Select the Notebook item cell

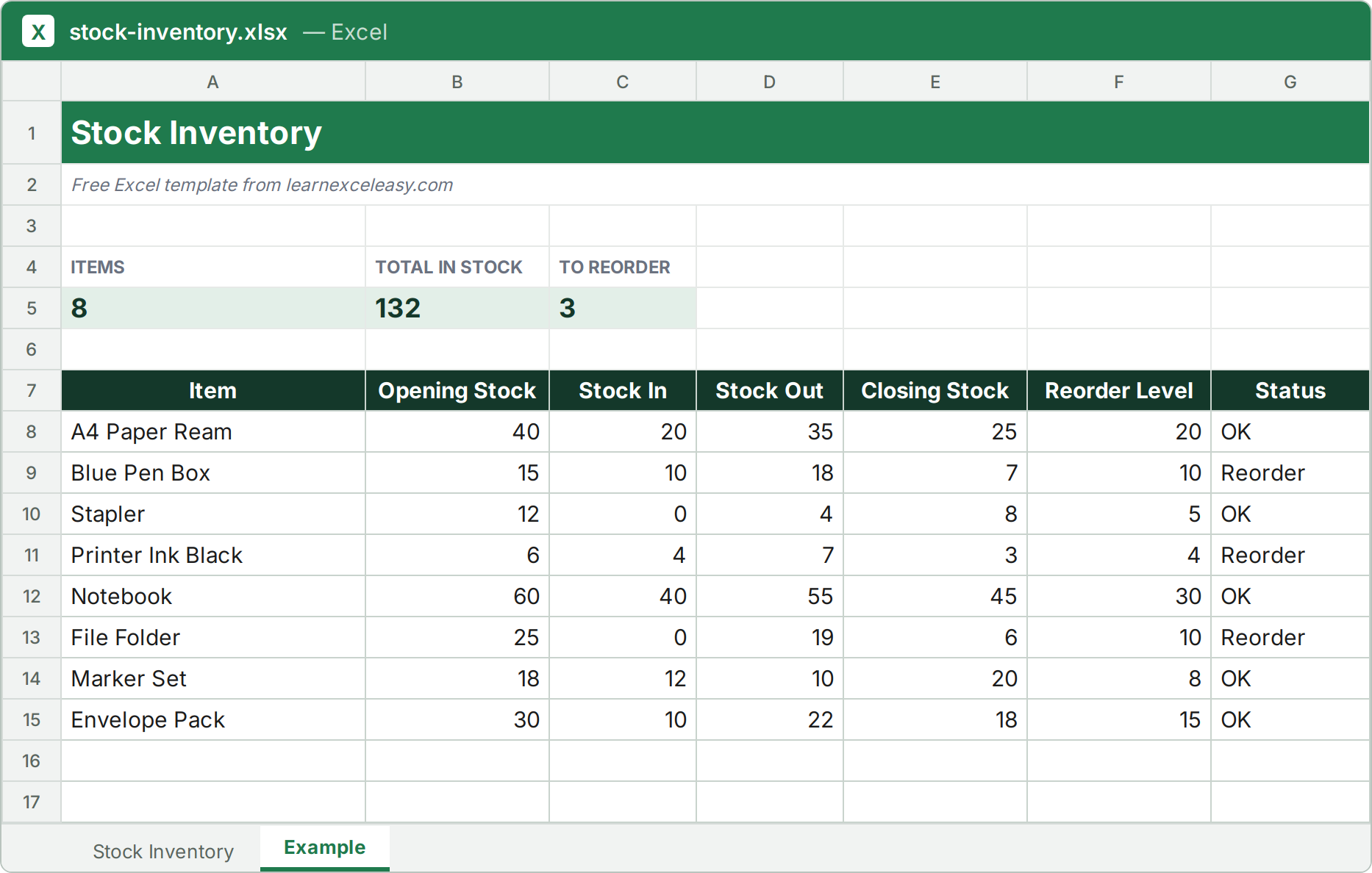tap(213, 596)
